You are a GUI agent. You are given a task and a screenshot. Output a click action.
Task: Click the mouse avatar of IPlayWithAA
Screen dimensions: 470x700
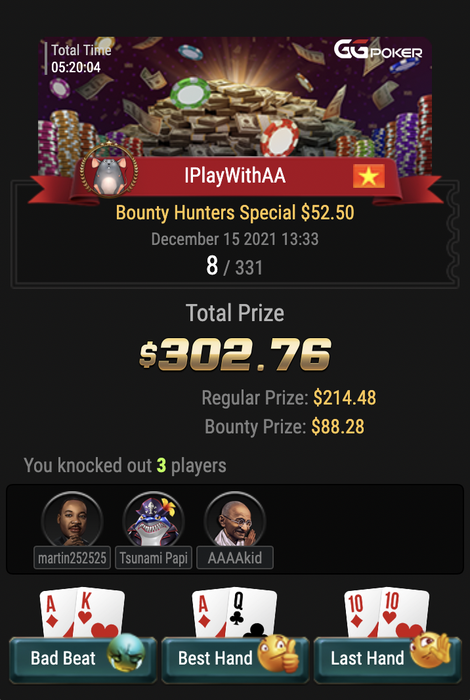[x=109, y=170]
